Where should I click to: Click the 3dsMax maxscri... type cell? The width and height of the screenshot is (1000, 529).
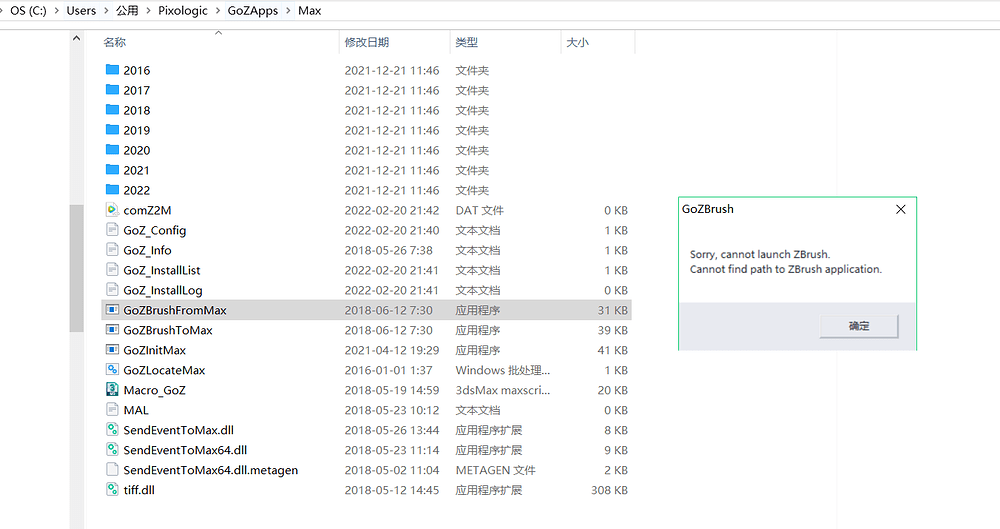pos(503,390)
